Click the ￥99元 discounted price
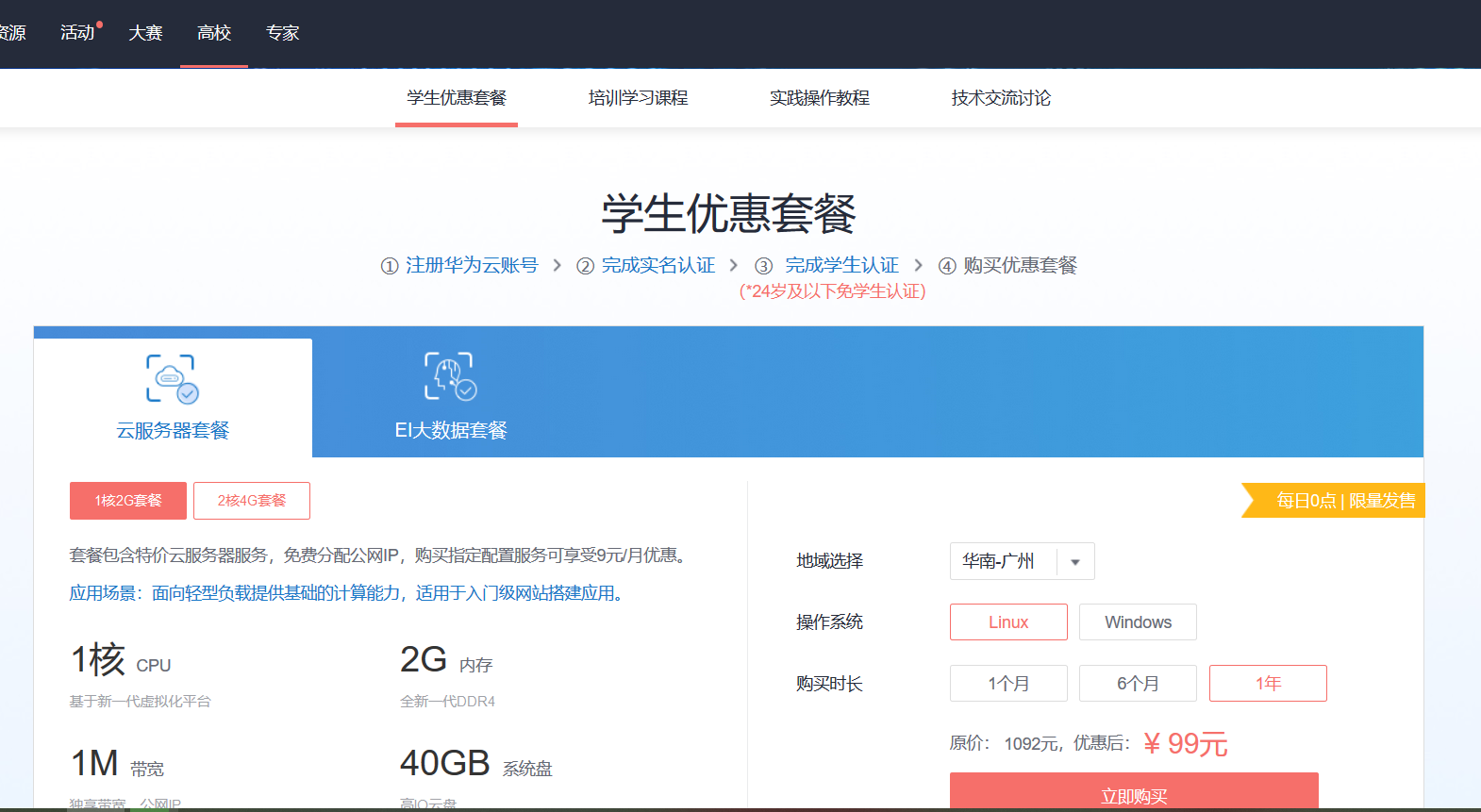1481x812 pixels. pos(1185,744)
